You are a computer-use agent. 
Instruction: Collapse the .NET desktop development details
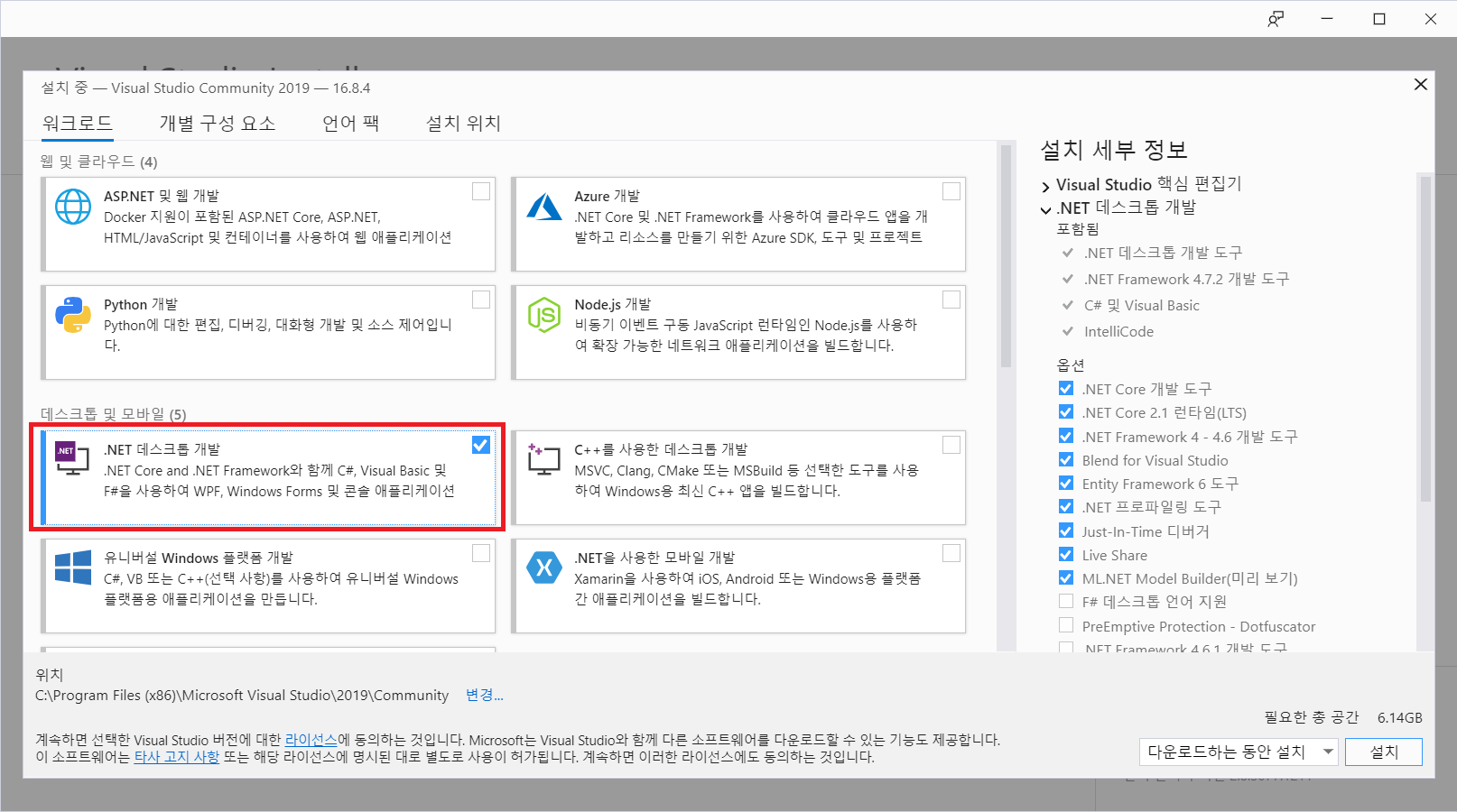[x=1046, y=209]
